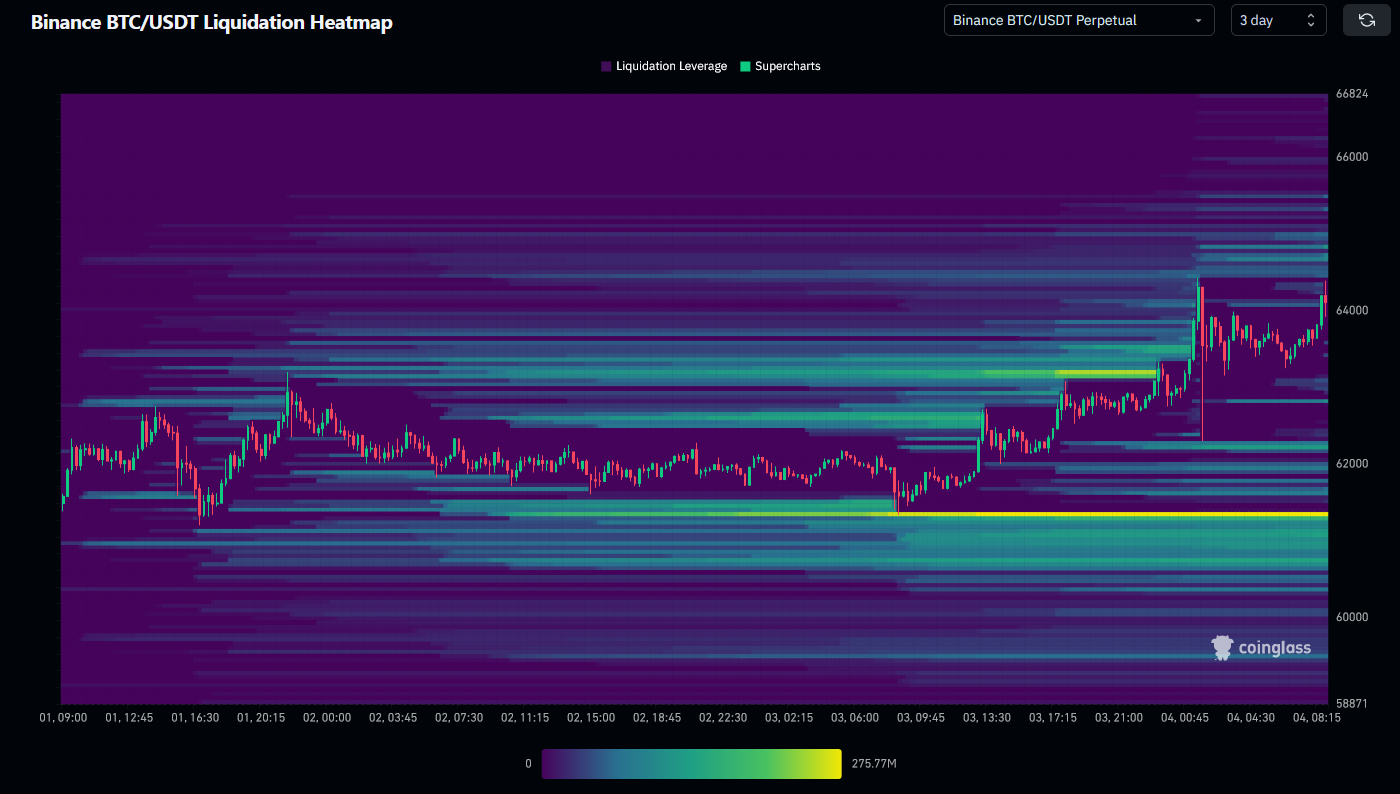Toggle the Supercharts series label
The image size is (1400, 794).
[787, 66]
